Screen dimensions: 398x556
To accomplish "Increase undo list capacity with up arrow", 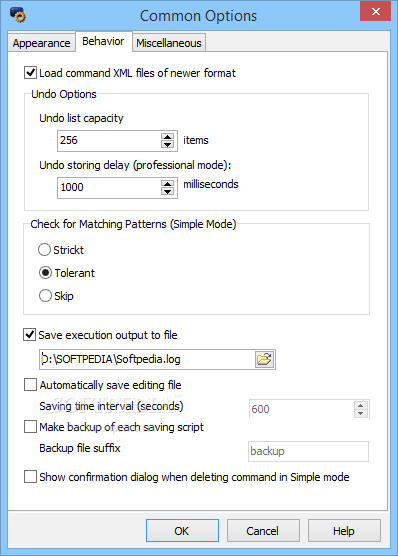I will (x=167, y=137).
